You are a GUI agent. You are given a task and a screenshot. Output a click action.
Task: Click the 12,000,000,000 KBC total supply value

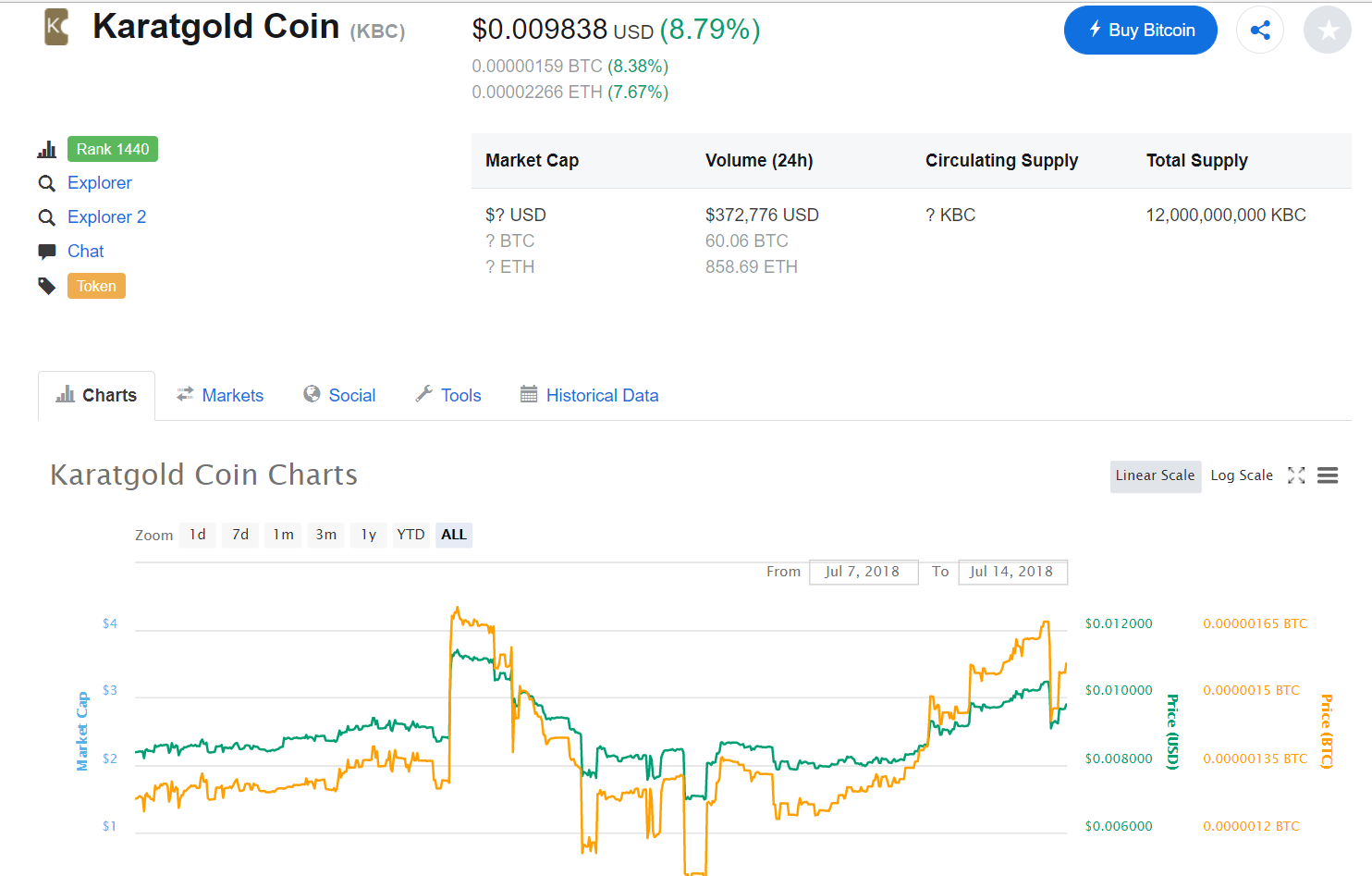(x=1226, y=216)
